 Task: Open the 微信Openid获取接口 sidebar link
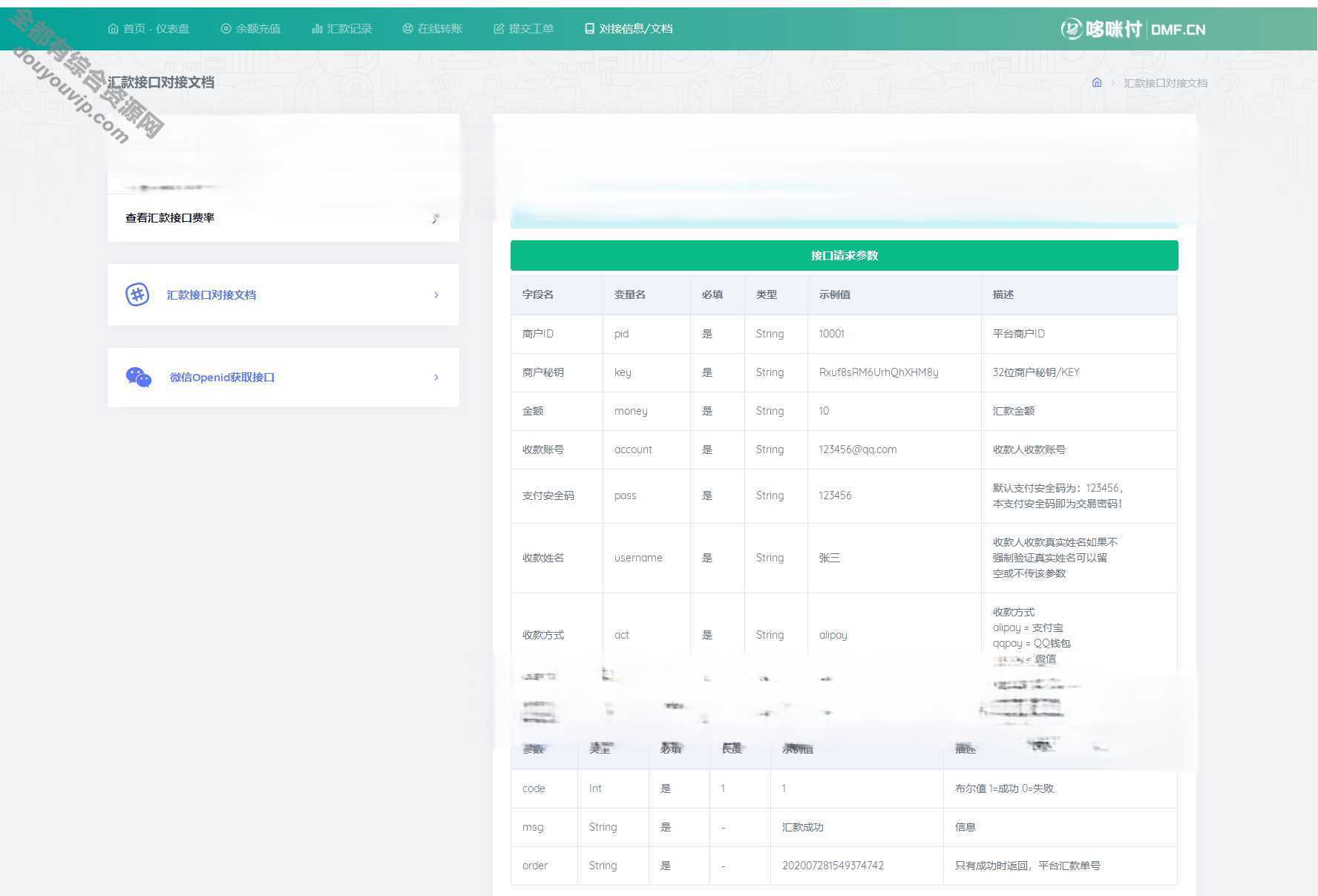pos(222,378)
